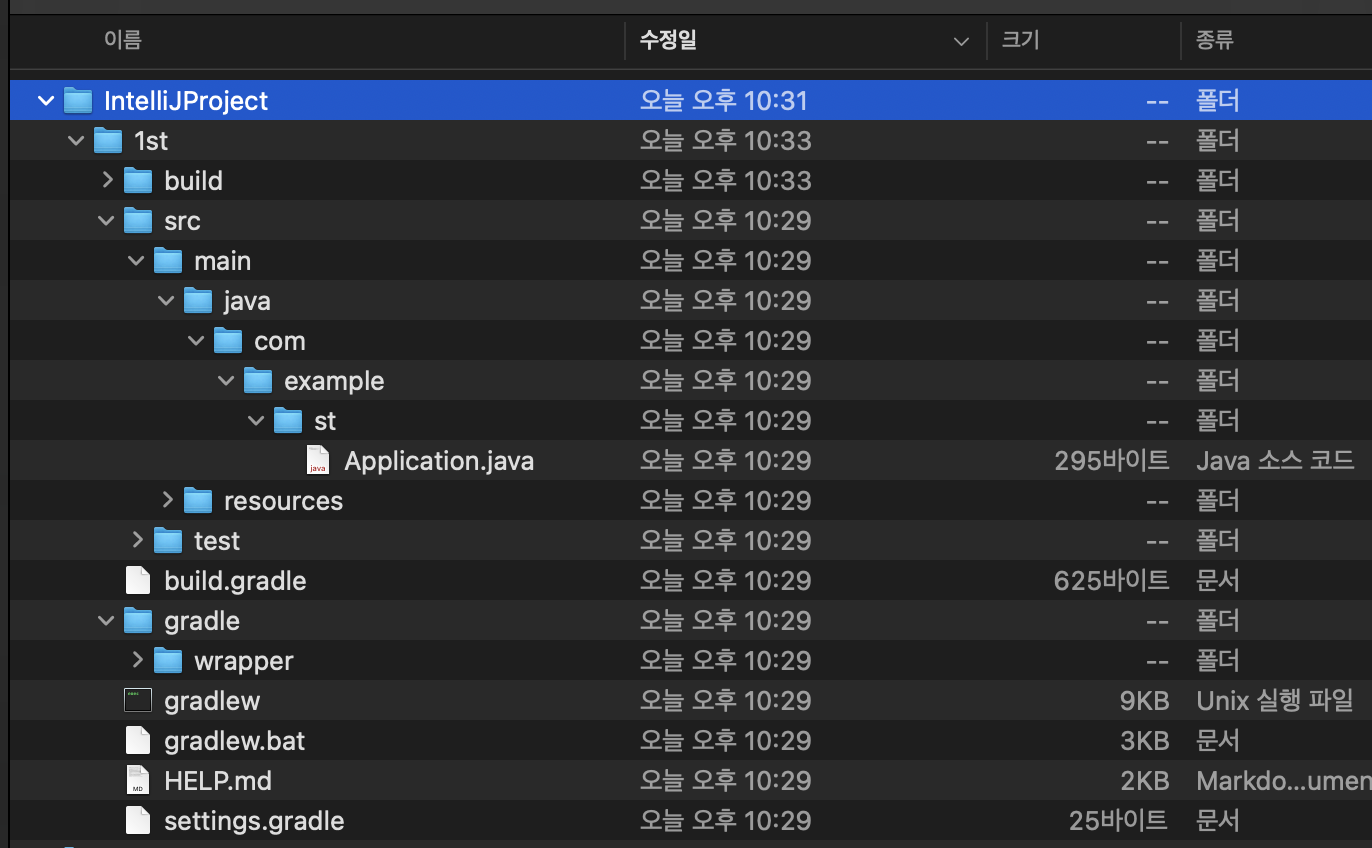Collapse the java folder

(166, 301)
